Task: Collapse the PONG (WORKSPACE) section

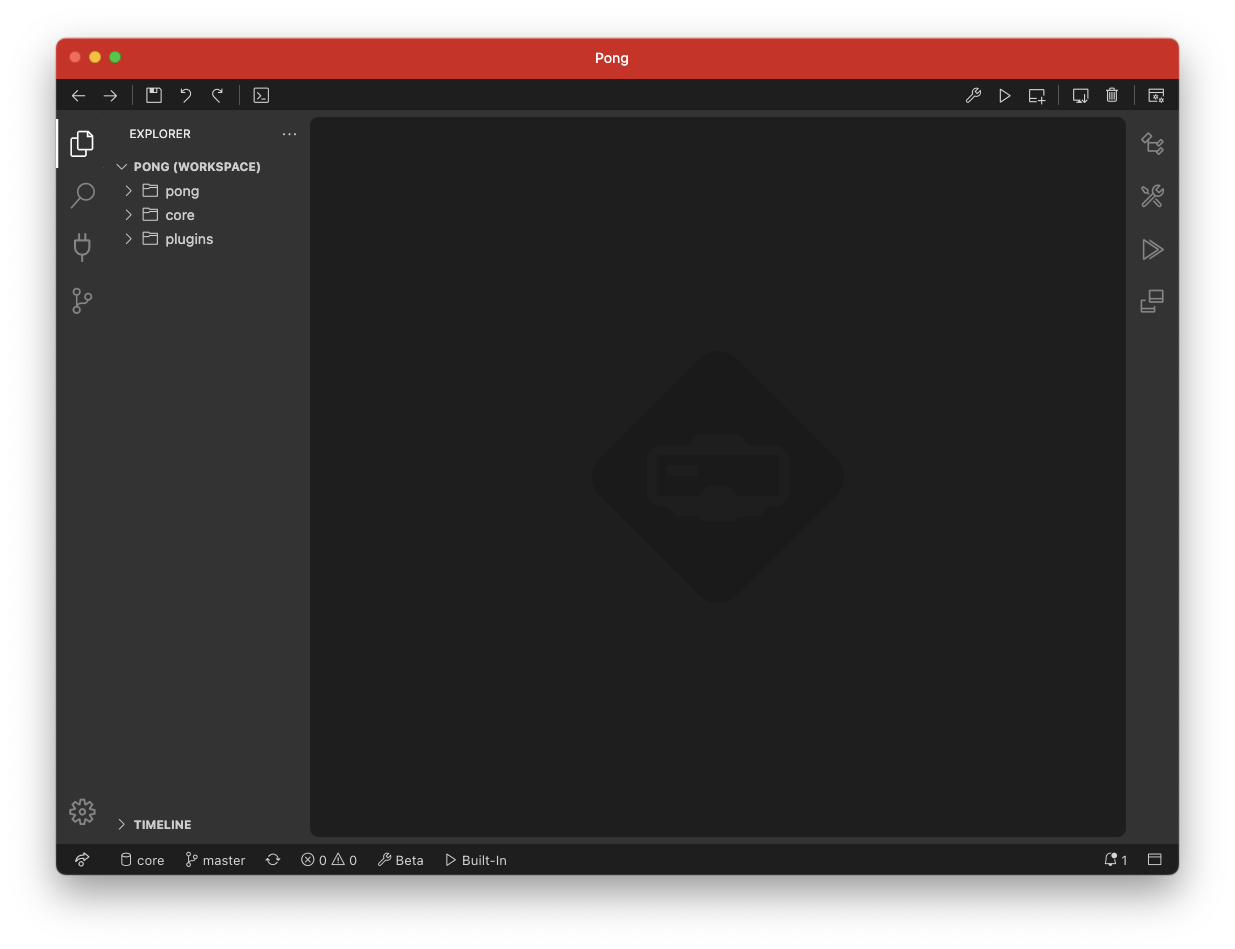Action: click(122, 167)
